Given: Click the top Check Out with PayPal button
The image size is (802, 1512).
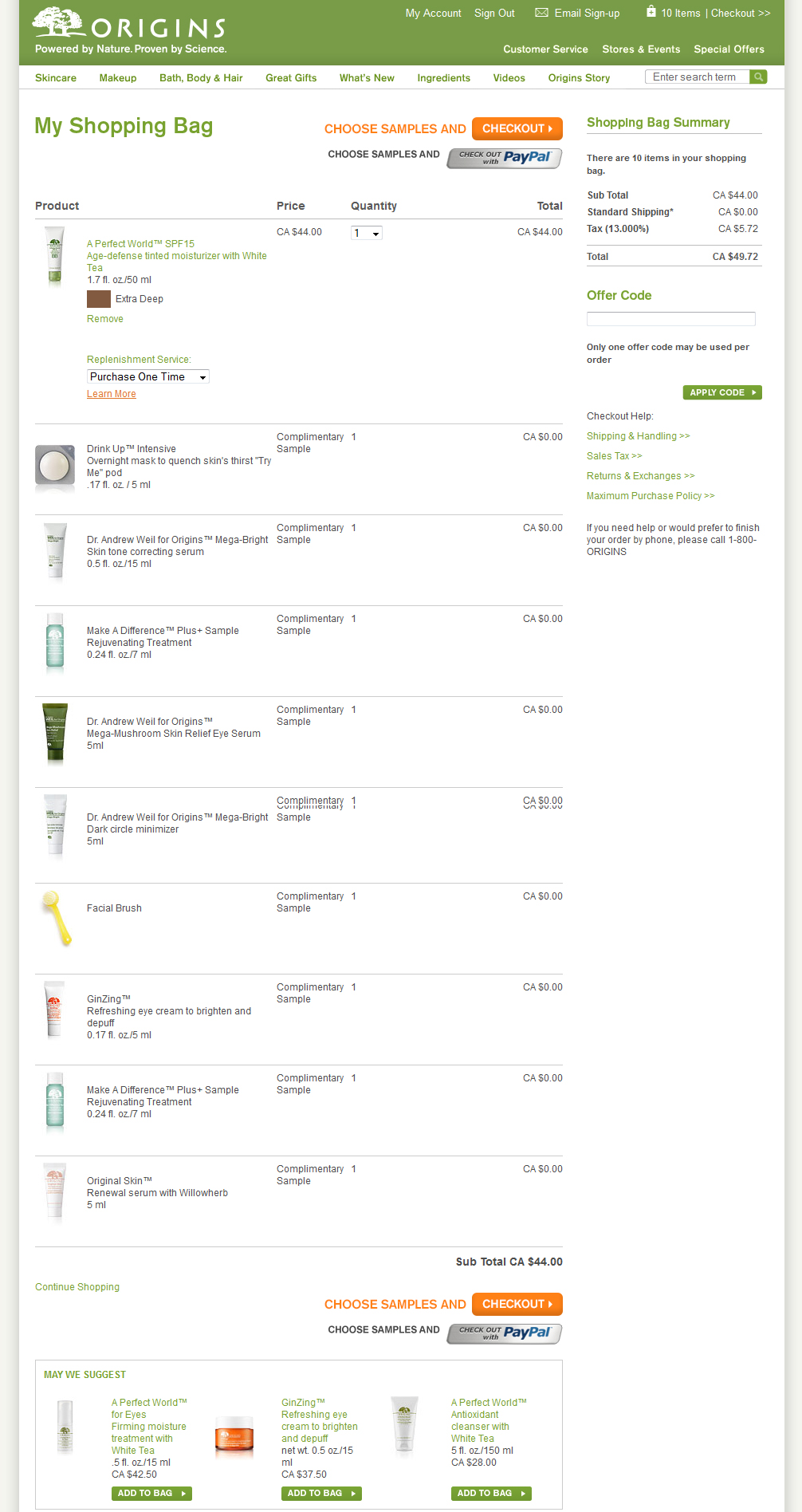Looking at the screenshot, I should [x=505, y=158].
